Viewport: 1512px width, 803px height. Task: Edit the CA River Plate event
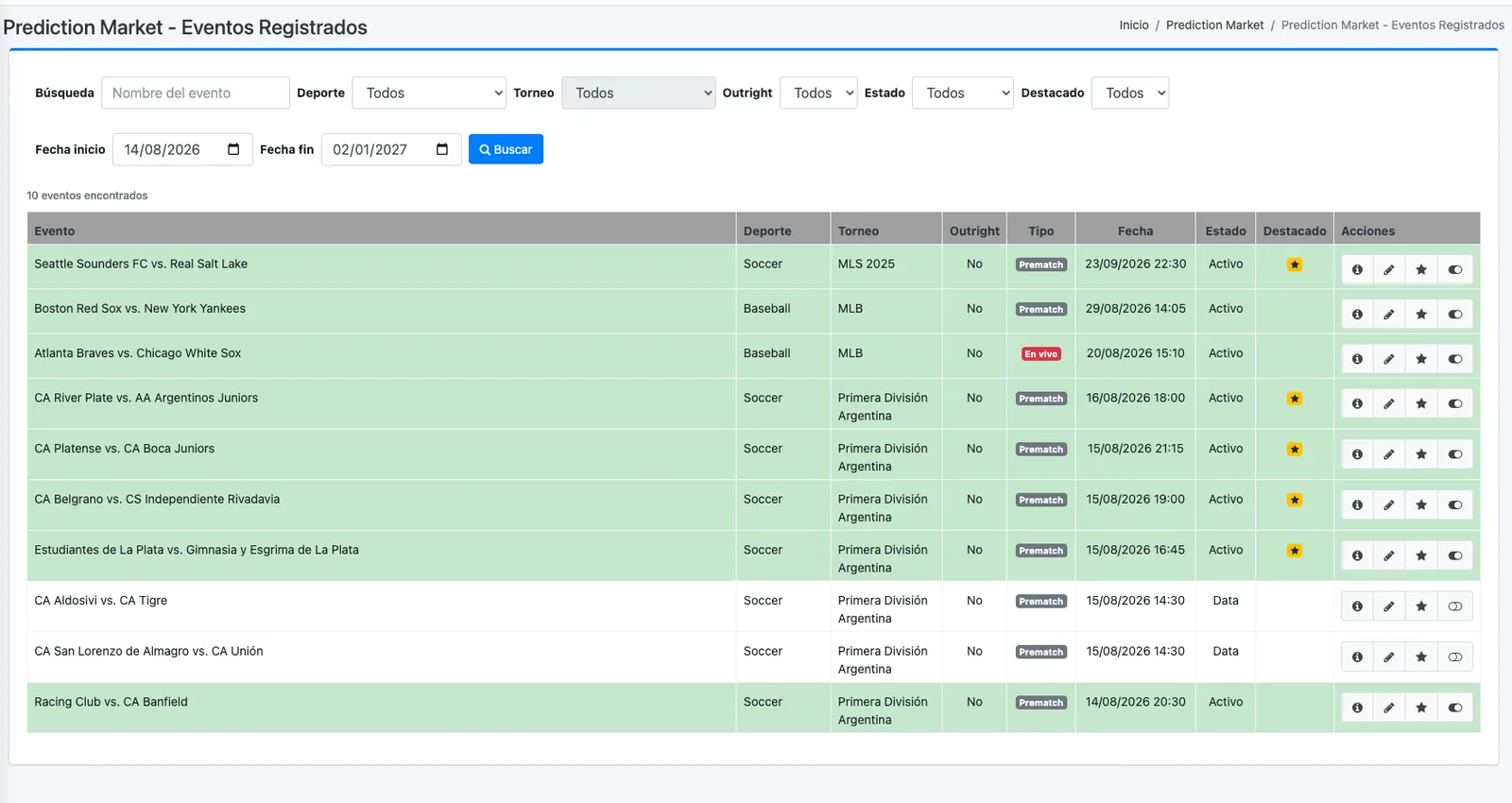(x=1389, y=403)
